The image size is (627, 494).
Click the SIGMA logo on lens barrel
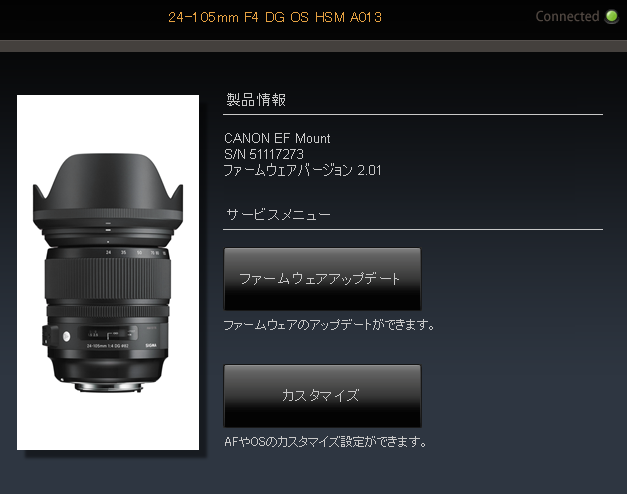(x=151, y=345)
